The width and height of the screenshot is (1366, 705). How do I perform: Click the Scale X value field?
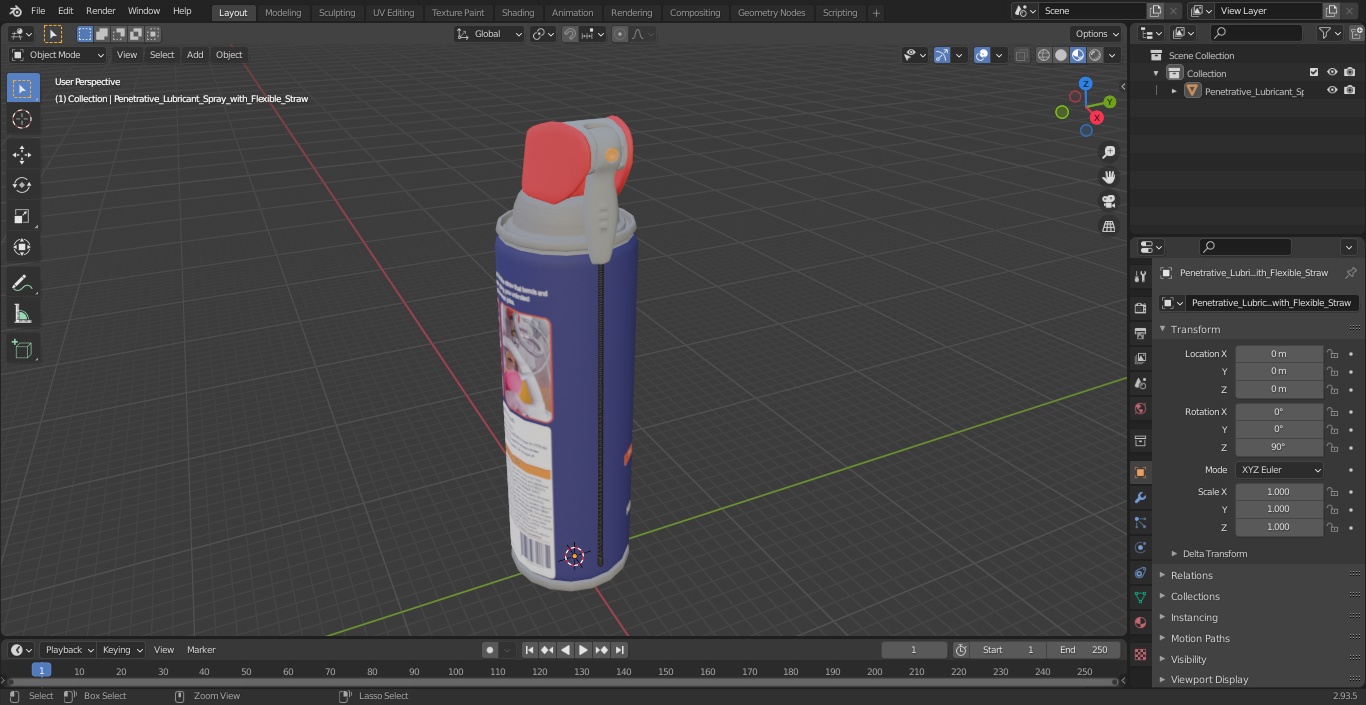tap(1279, 492)
